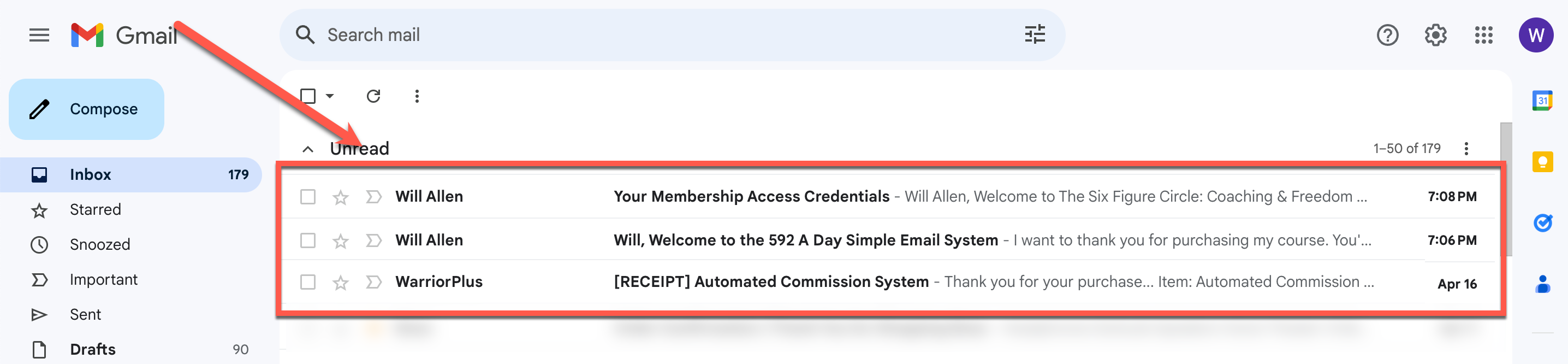The image size is (1568, 364).
Task: Open the Google apps grid
Action: click(1483, 36)
